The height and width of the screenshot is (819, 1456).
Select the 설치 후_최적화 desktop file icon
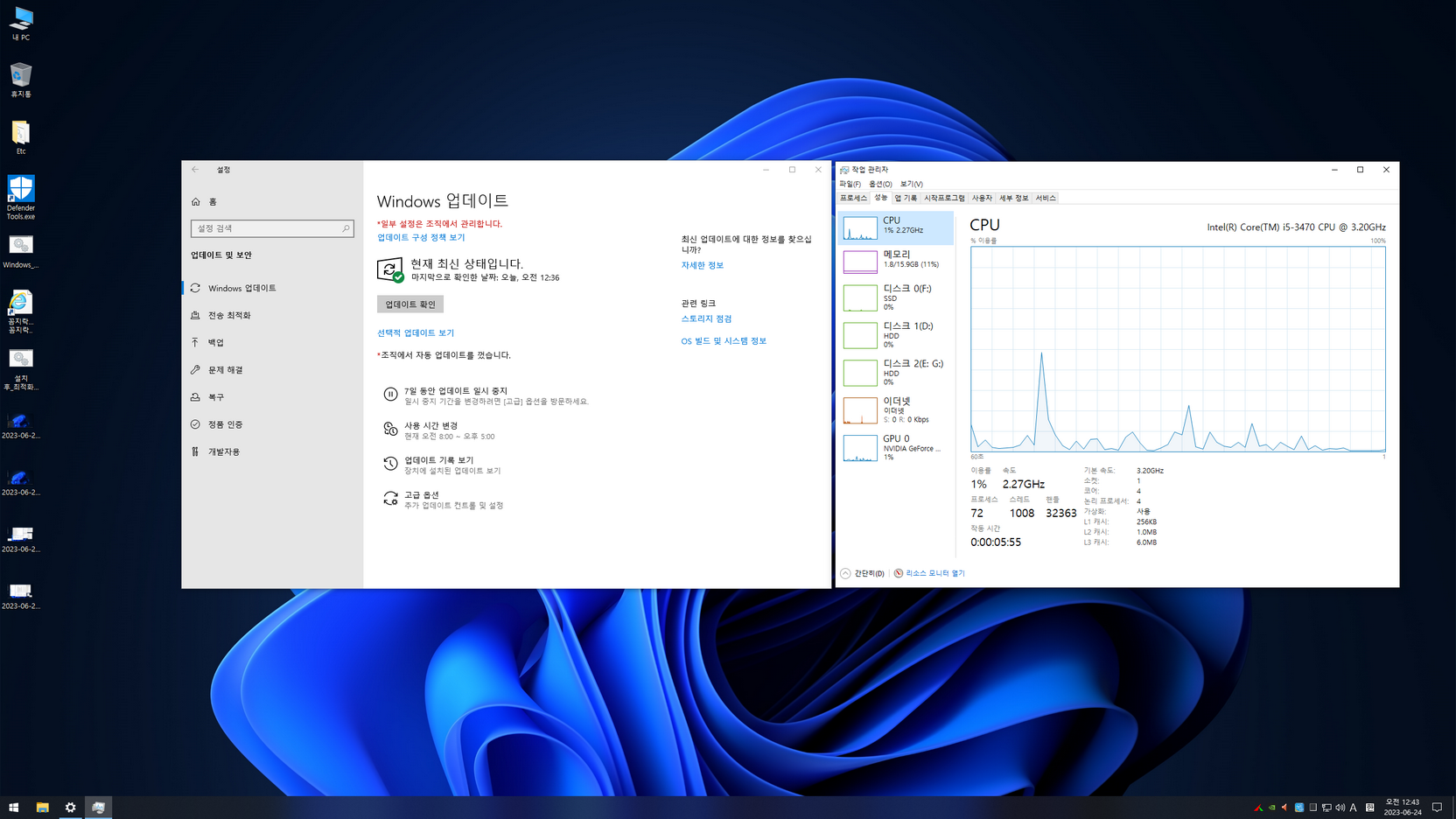click(20, 369)
